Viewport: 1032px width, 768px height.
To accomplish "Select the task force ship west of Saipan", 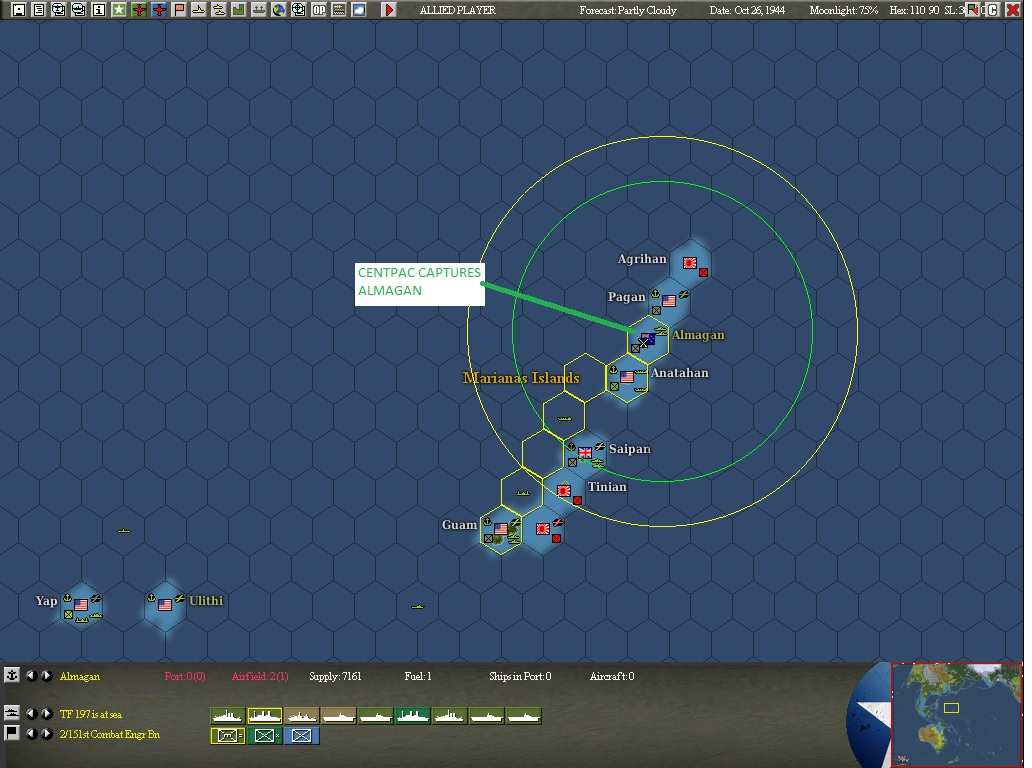I will 564,419.
